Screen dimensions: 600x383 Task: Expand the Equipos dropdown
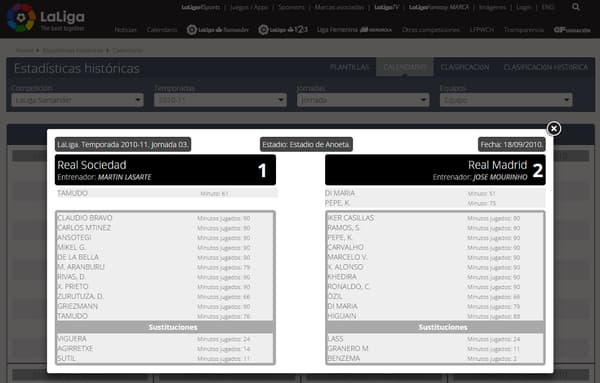pyautogui.click(x=506, y=100)
